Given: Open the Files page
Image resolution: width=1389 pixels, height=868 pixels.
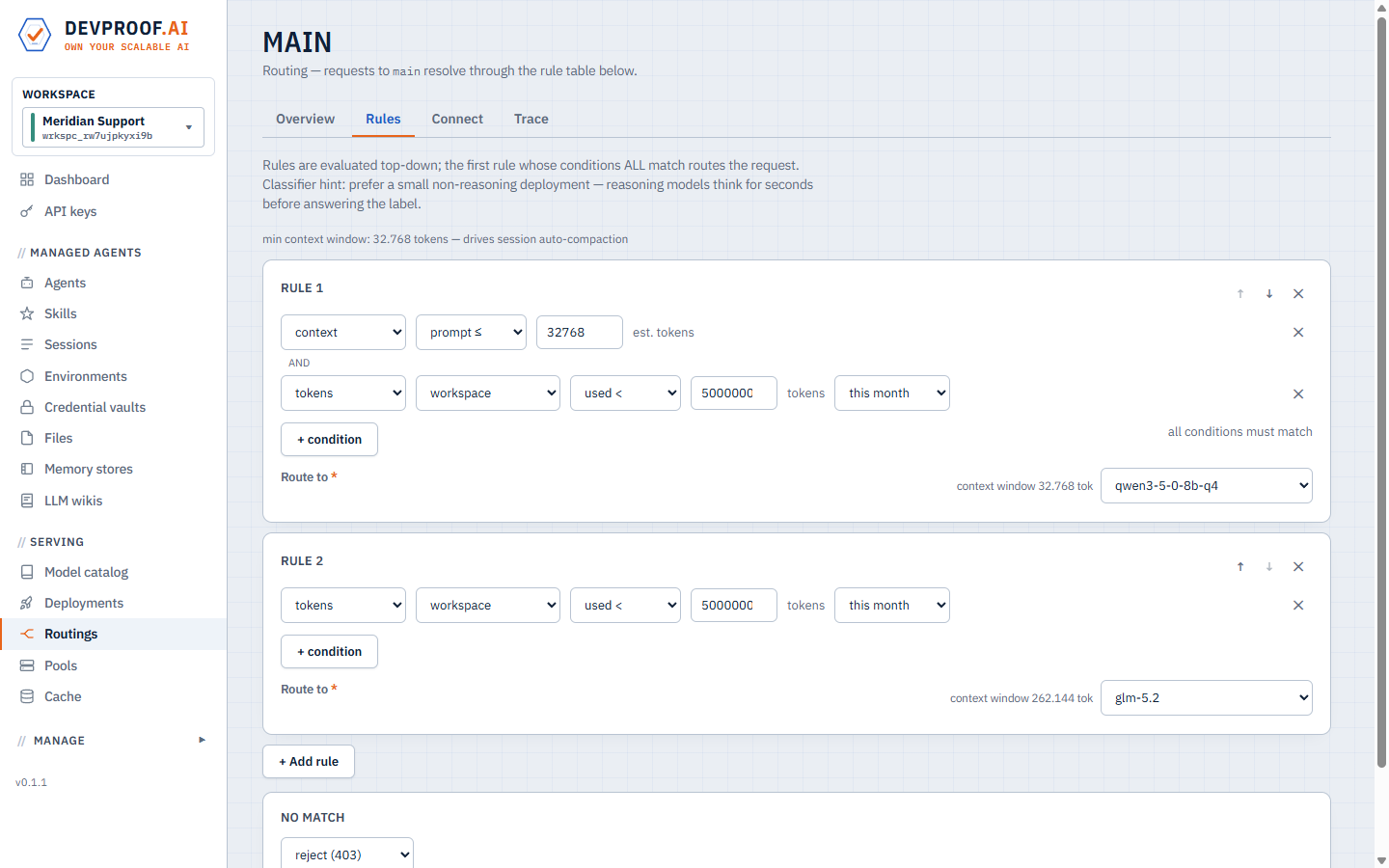Looking at the screenshot, I should point(113,438).
